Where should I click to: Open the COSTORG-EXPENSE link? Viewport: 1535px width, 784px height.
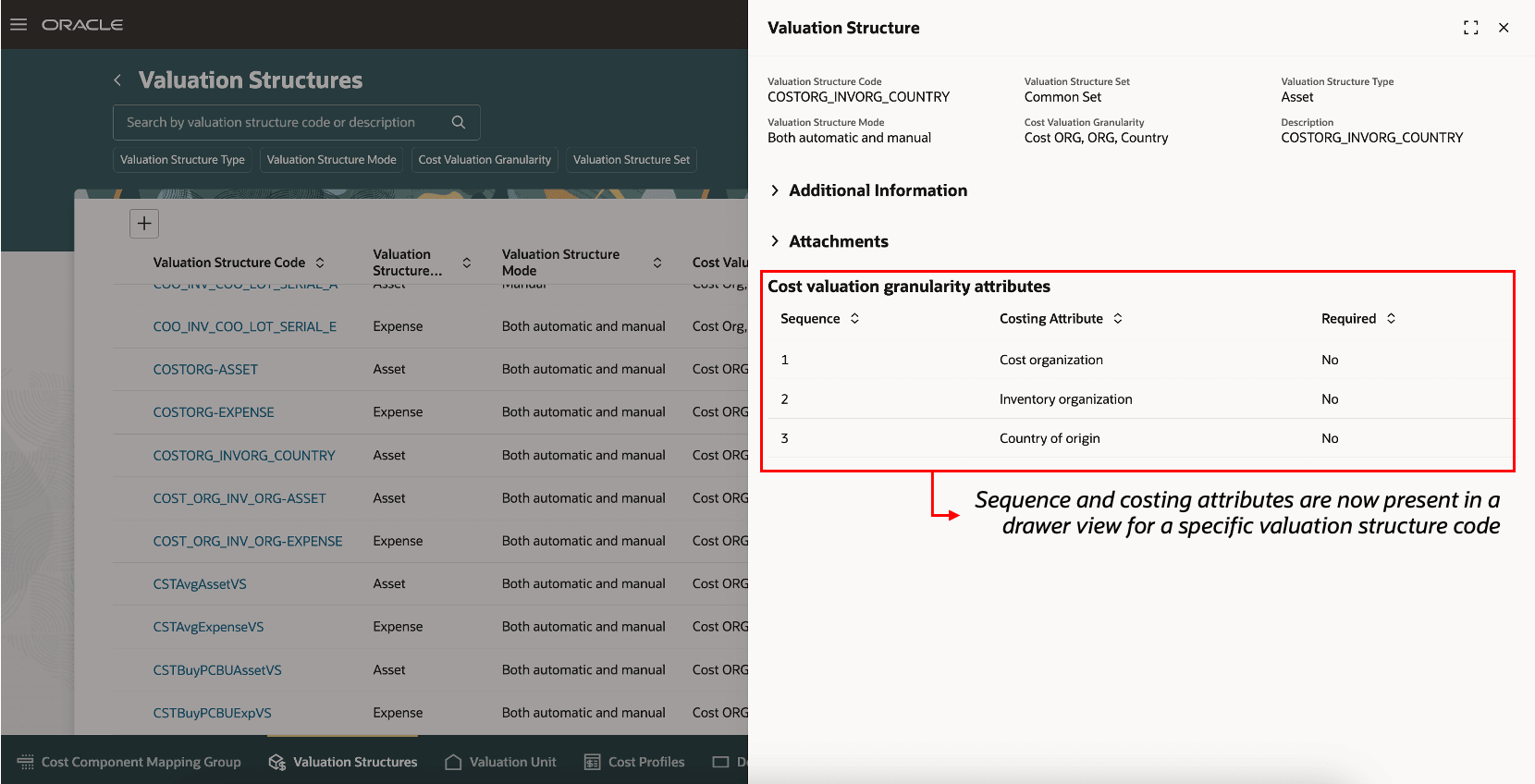click(214, 412)
